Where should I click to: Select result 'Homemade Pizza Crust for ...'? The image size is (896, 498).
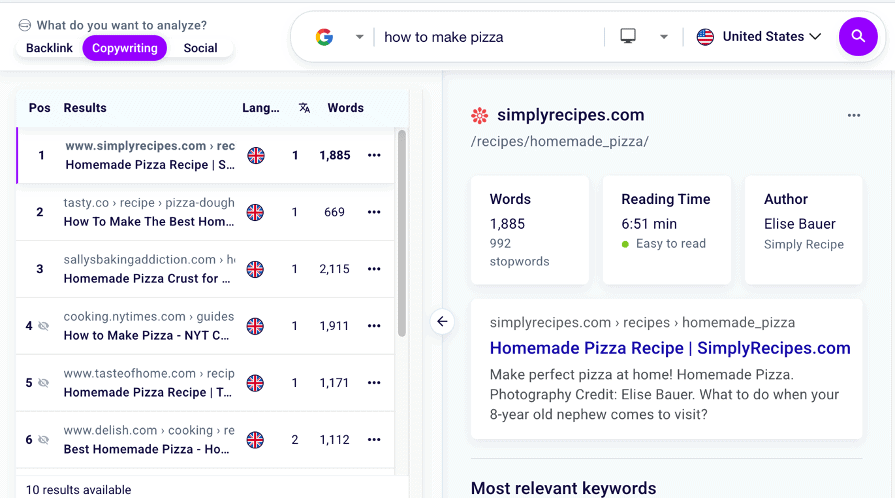147,279
